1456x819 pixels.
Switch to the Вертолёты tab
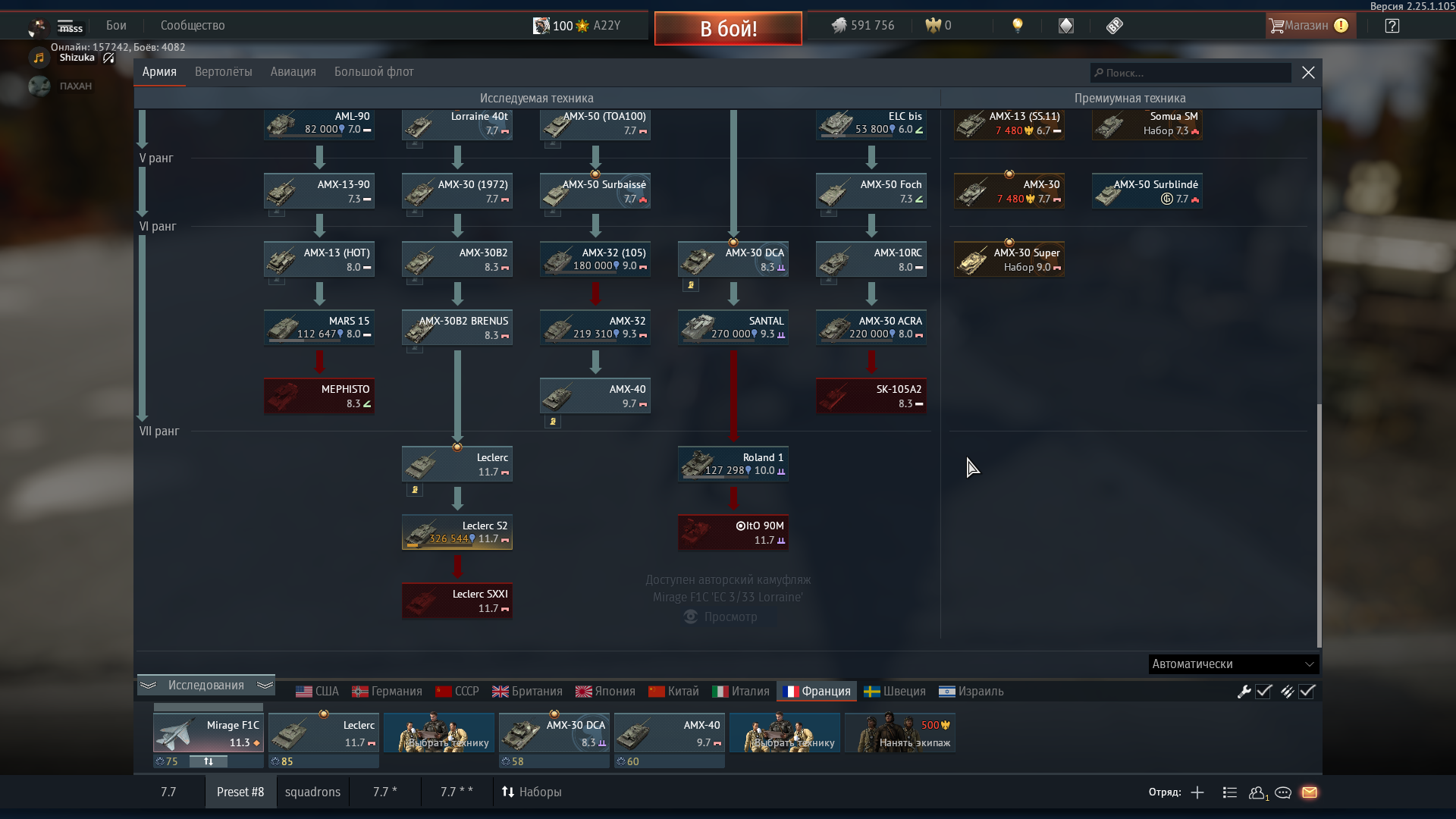[x=223, y=71]
